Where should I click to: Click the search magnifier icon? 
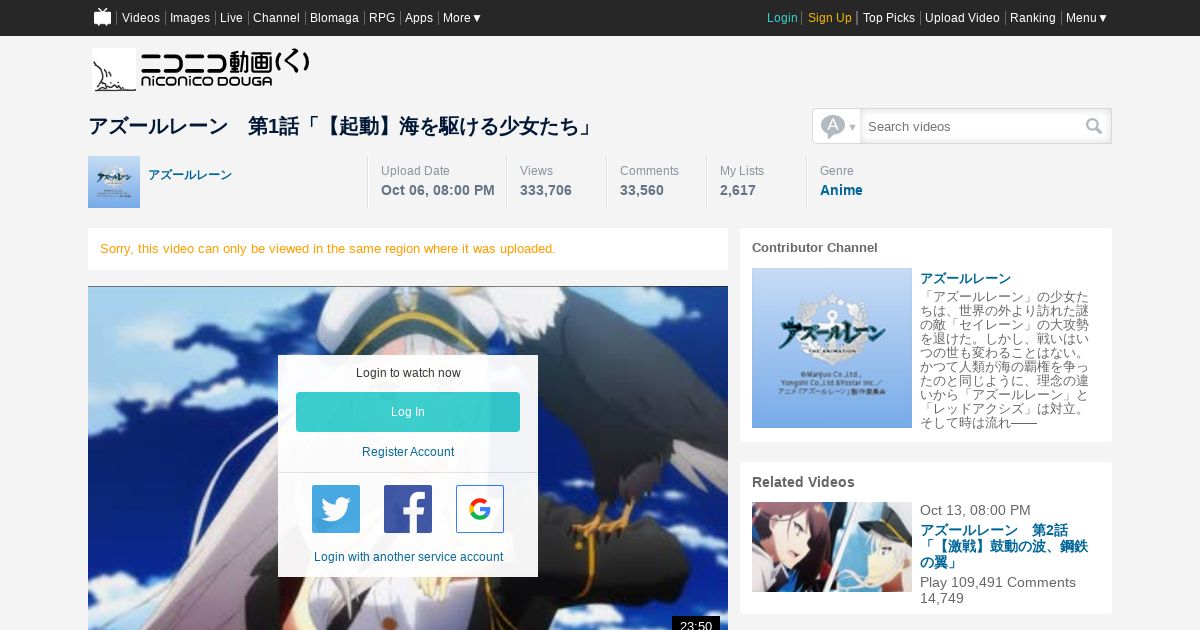pyautogui.click(x=1094, y=126)
